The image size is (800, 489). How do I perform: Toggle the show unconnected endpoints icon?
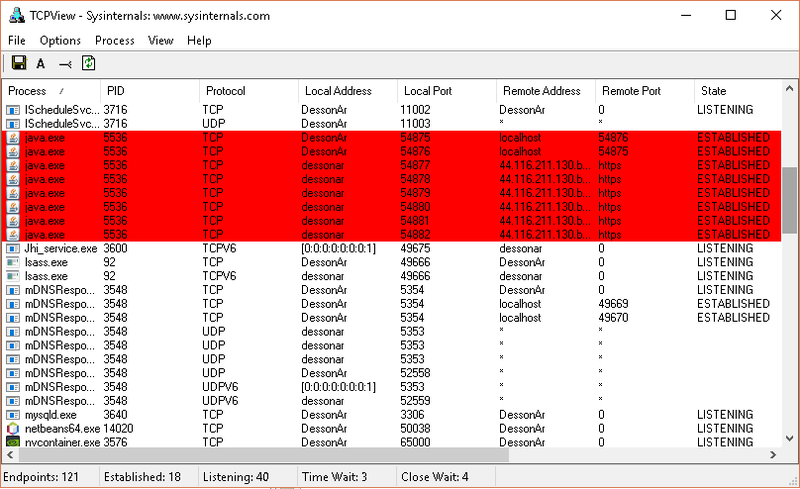pyautogui.click(x=65, y=63)
